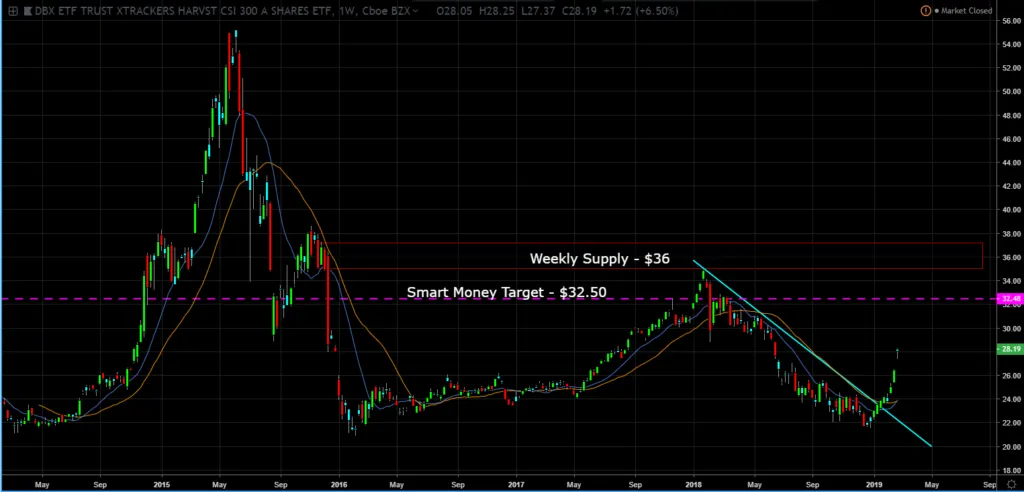This screenshot has height=492, width=1024.
Task: Click the 36.00 price scale label
Action: pyautogui.click(x=1011, y=257)
